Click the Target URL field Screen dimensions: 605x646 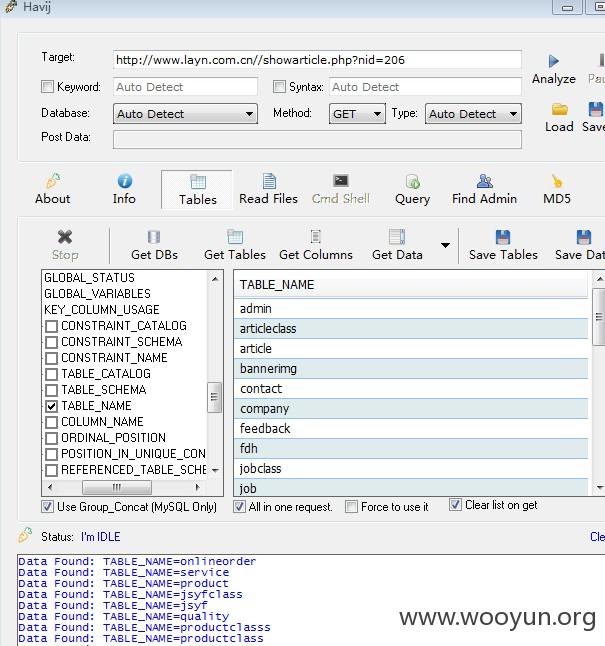[317, 60]
